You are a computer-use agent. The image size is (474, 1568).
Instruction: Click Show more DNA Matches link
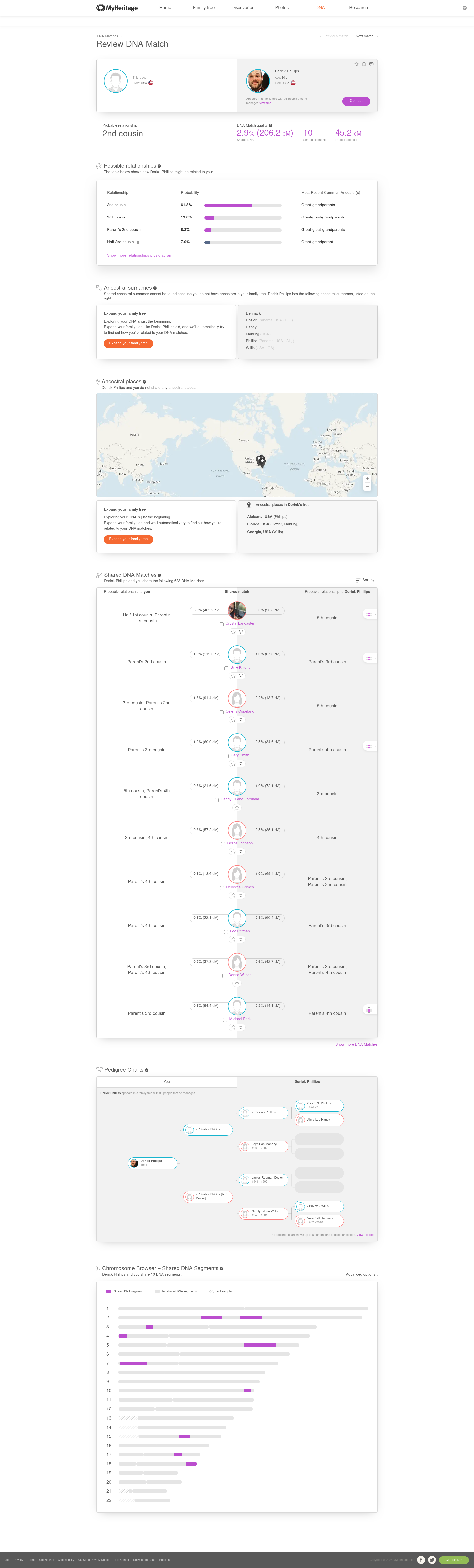click(356, 1044)
